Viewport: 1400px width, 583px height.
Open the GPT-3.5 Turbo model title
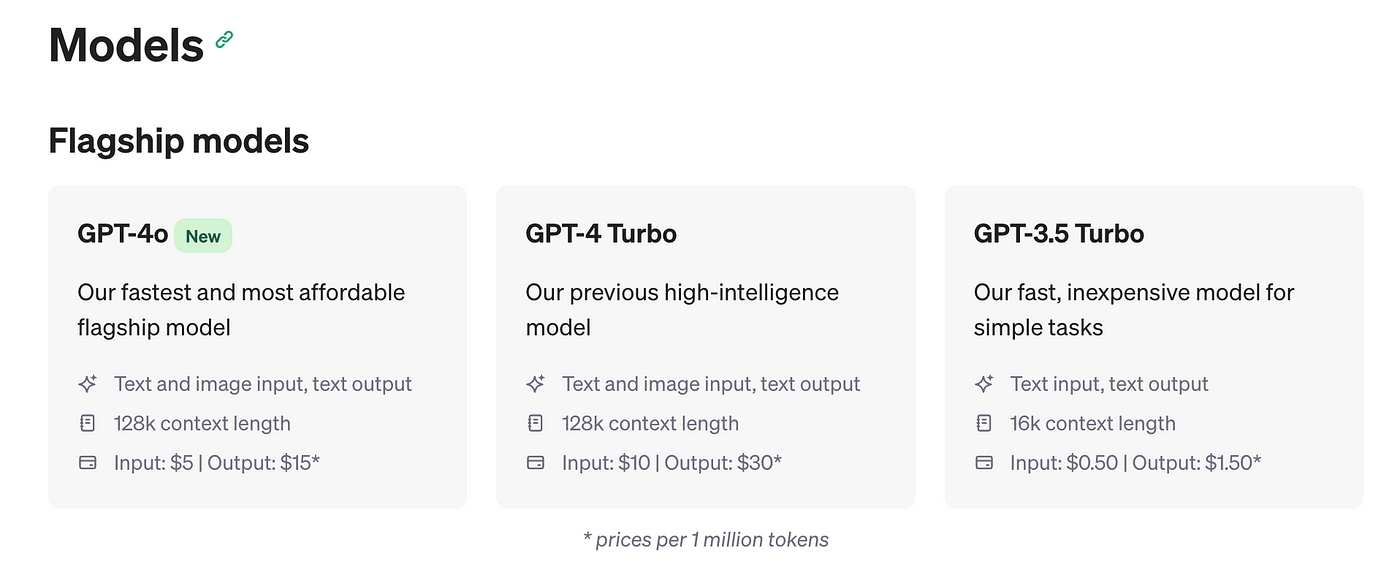point(1059,235)
